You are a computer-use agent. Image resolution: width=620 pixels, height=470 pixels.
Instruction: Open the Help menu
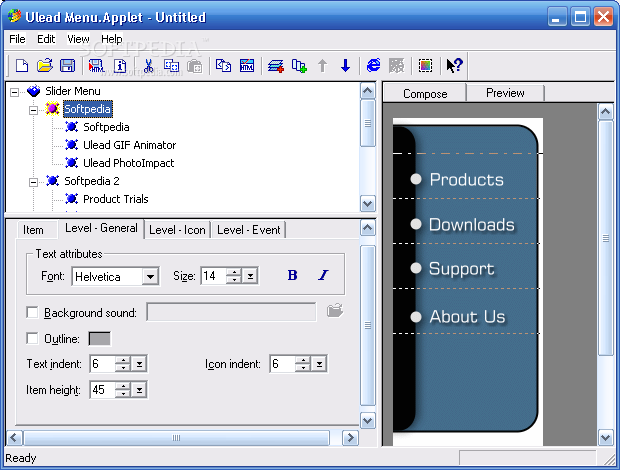tap(112, 39)
